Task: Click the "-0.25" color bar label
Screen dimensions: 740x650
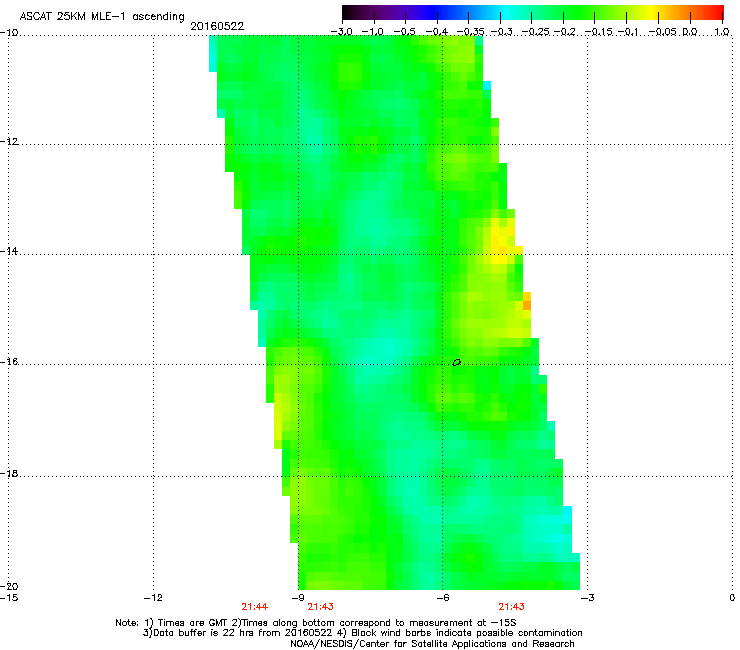Action: [534, 32]
